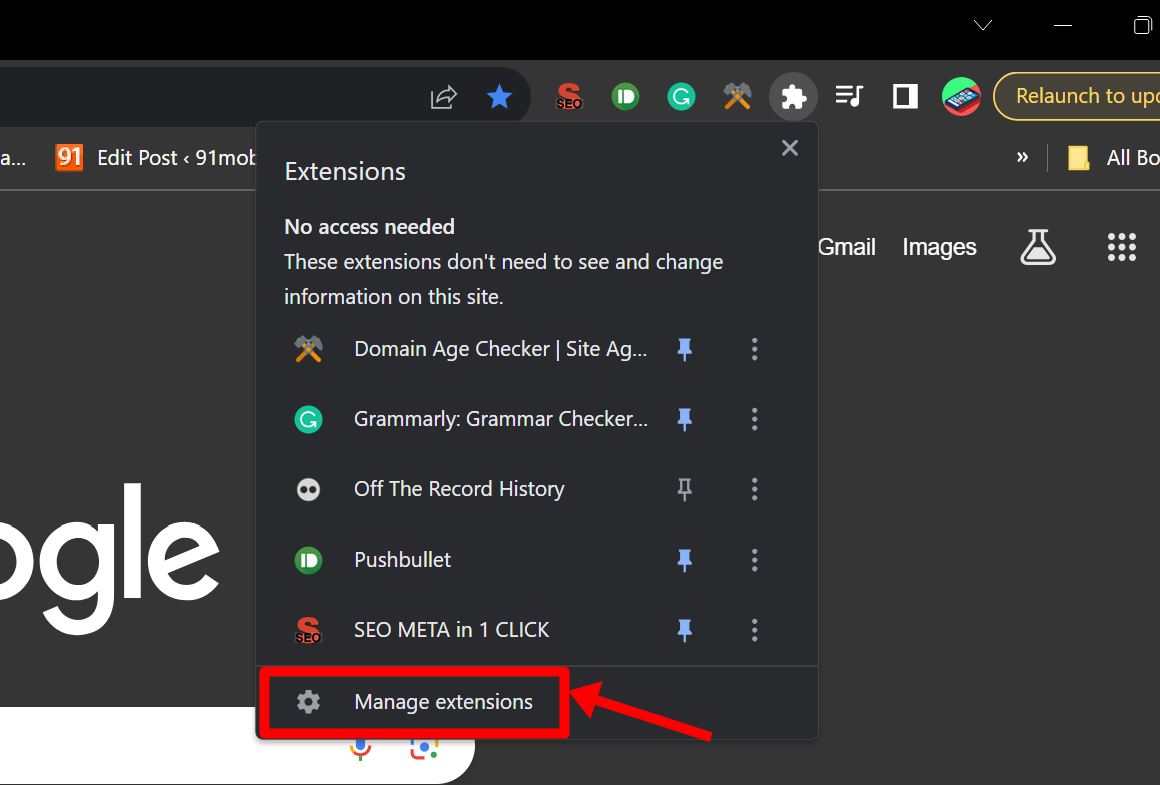Open Search Labs flask icon
This screenshot has height=785, width=1160.
tap(1038, 247)
